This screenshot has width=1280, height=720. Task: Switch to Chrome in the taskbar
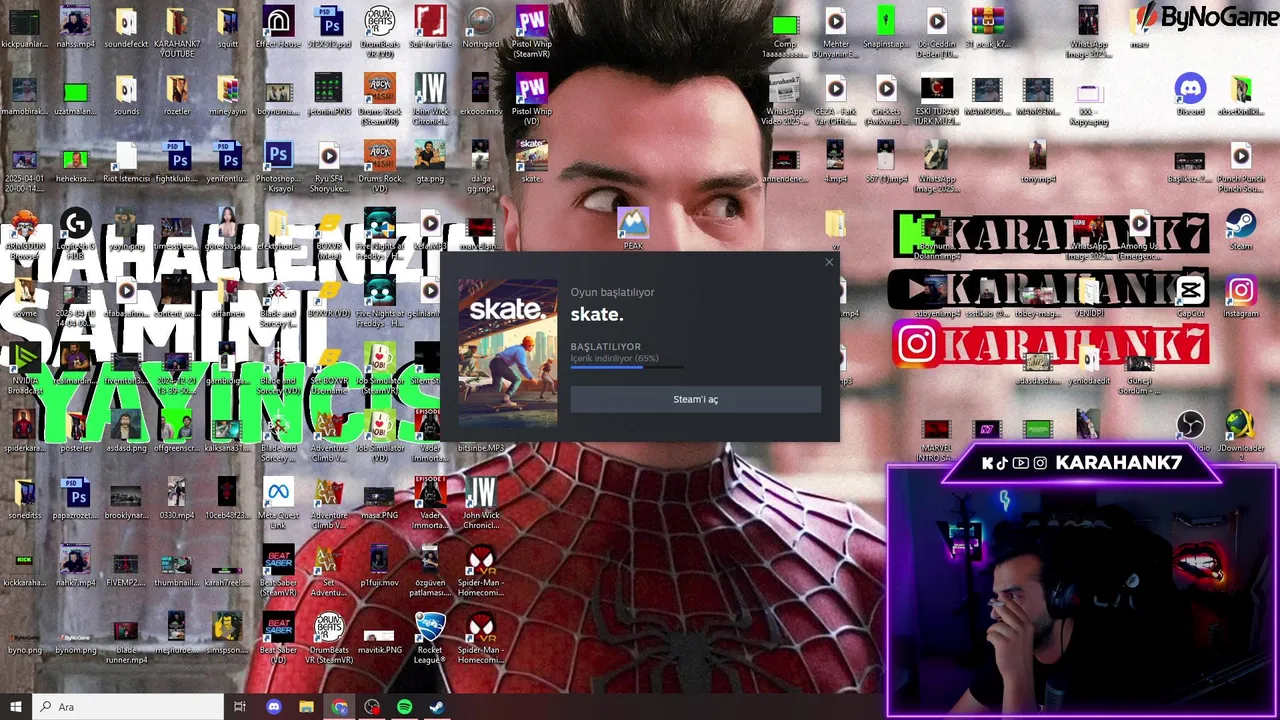point(340,707)
